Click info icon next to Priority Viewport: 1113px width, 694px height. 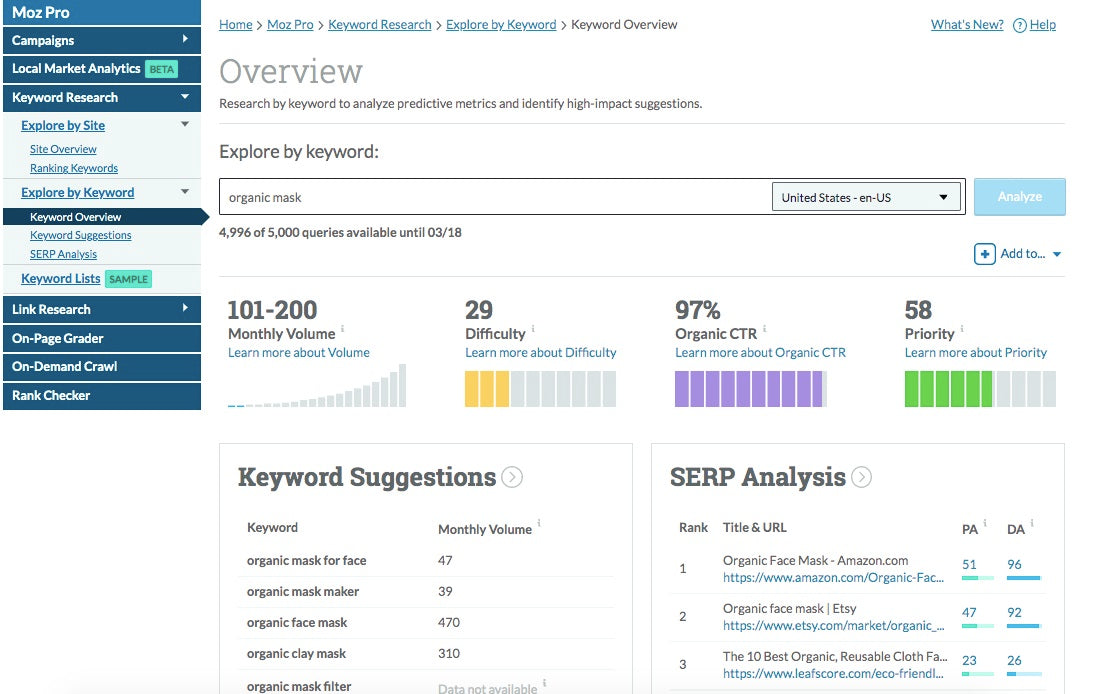pos(962,329)
